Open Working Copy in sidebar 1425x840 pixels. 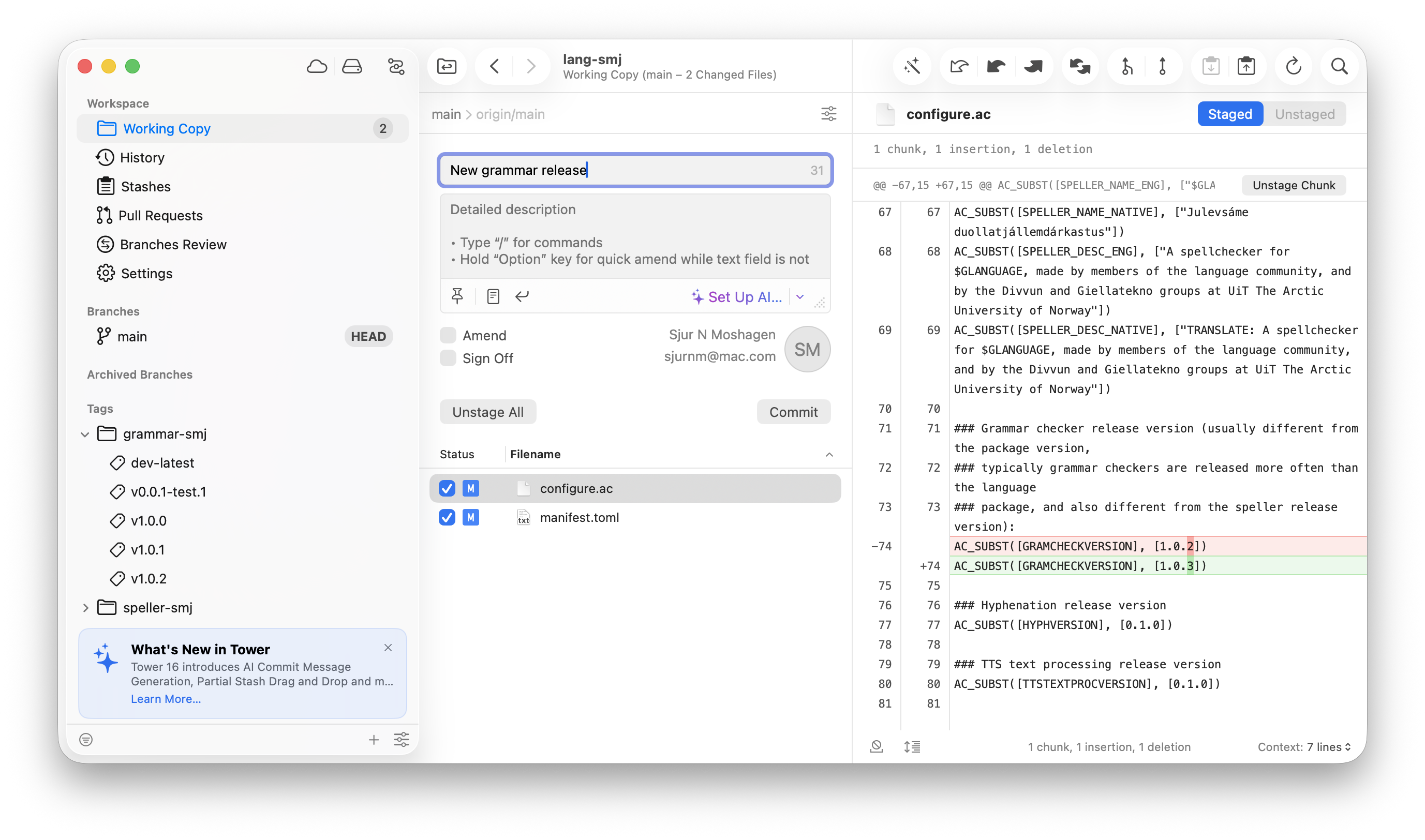click(242, 128)
